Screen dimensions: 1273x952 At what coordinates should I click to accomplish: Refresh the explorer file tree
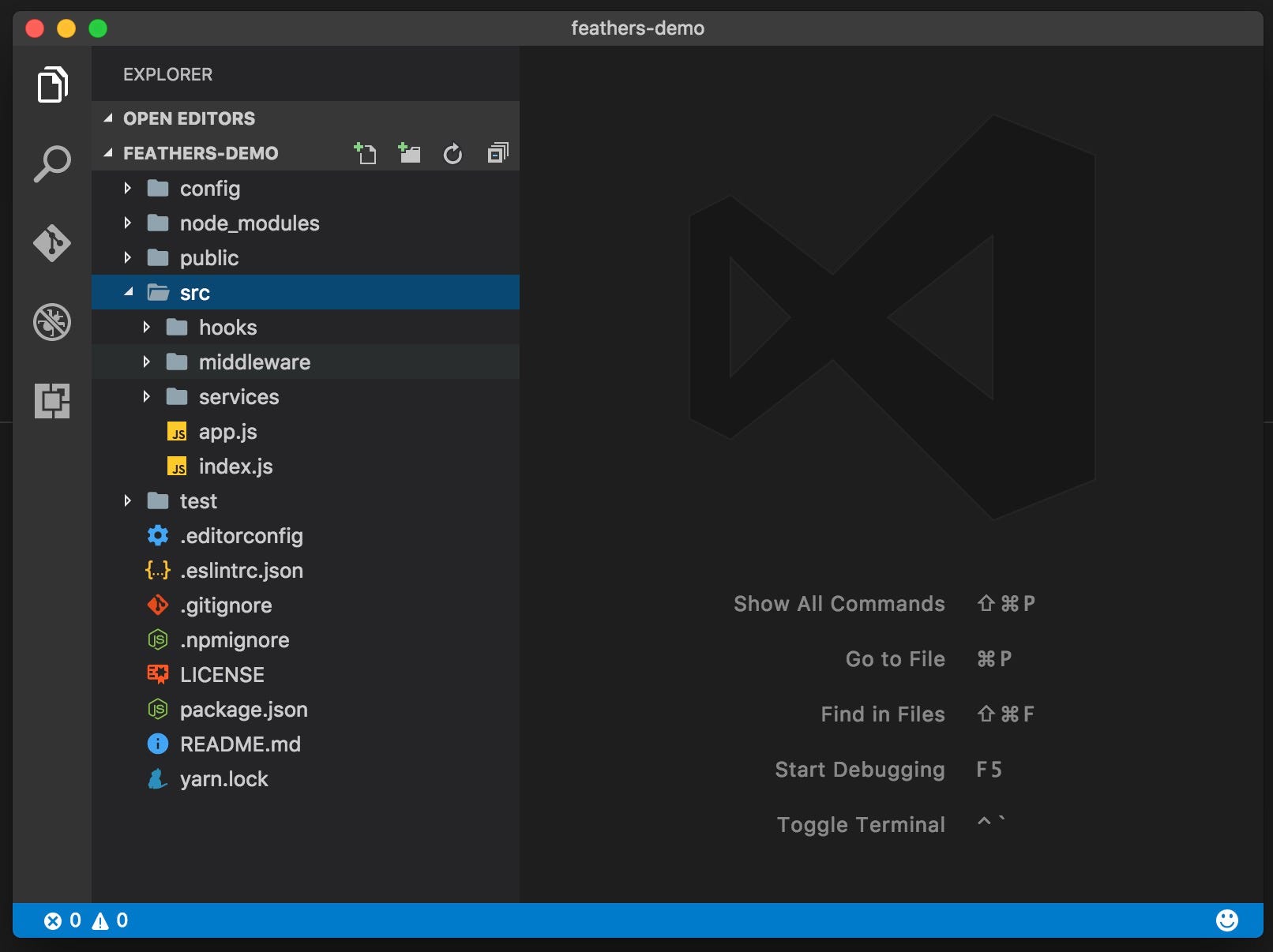pos(452,153)
